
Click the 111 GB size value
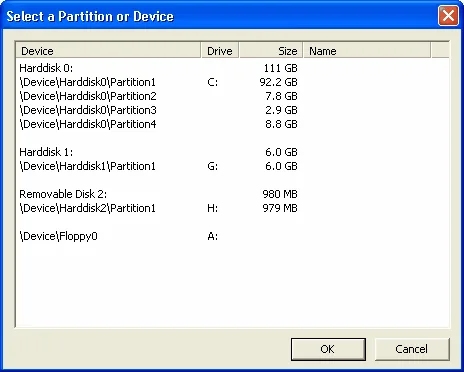pyautogui.click(x=281, y=68)
